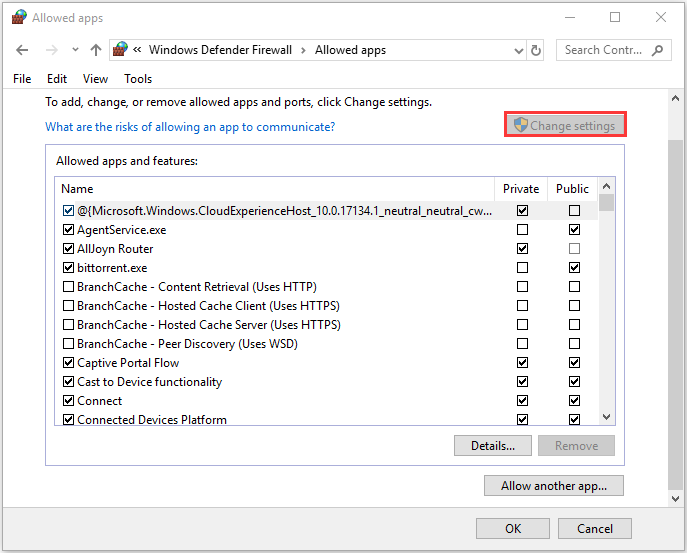Click Allow another app... button
Screen dimensions: 687x553
(x=554, y=486)
